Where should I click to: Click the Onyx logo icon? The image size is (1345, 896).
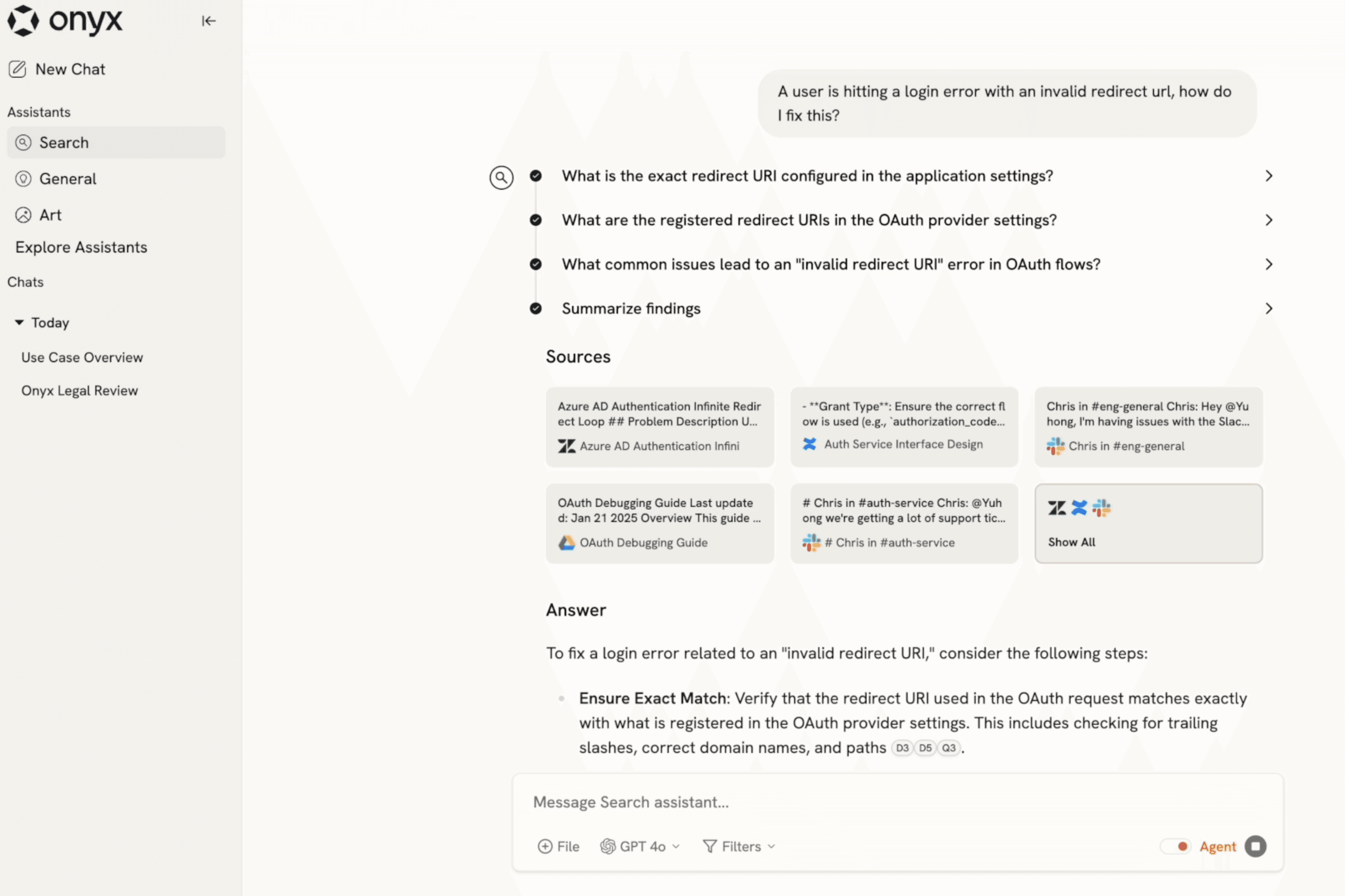coord(23,21)
